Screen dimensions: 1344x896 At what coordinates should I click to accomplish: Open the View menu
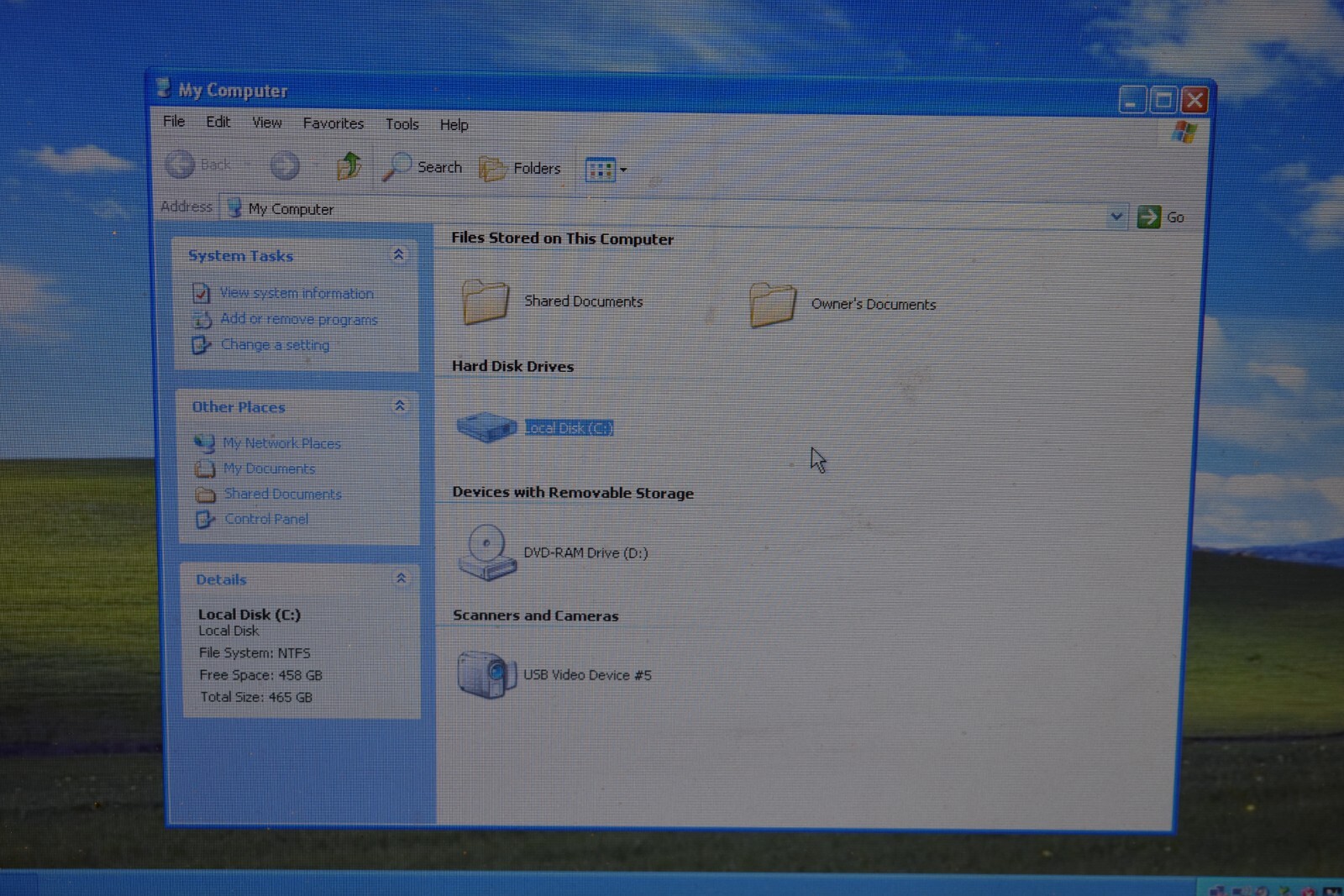coord(267,123)
